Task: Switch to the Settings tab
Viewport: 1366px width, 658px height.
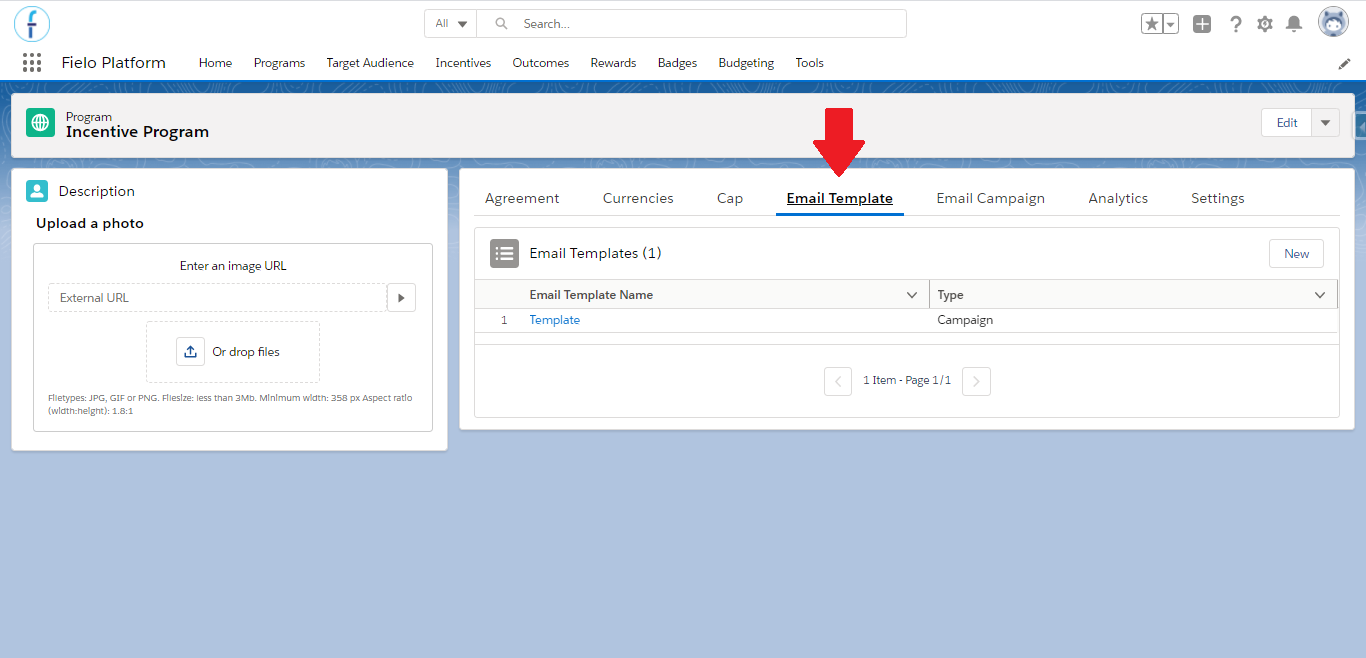Action: point(1218,198)
